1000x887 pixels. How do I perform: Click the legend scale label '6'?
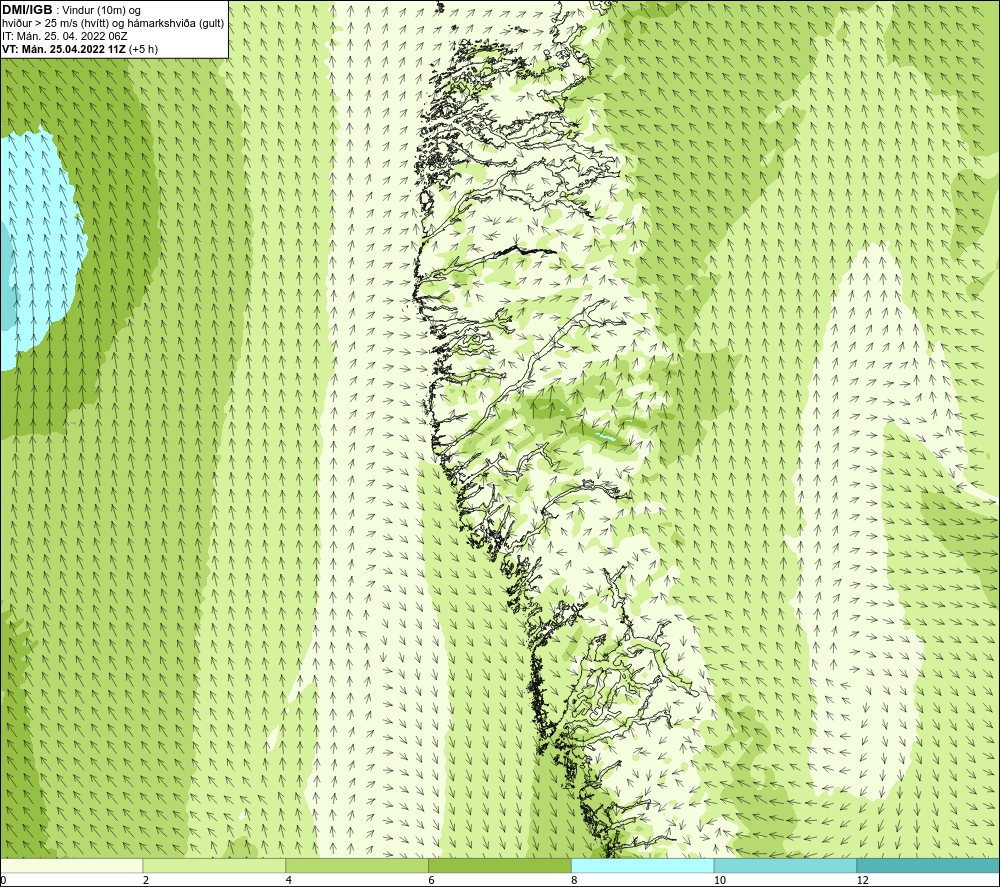click(x=432, y=881)
